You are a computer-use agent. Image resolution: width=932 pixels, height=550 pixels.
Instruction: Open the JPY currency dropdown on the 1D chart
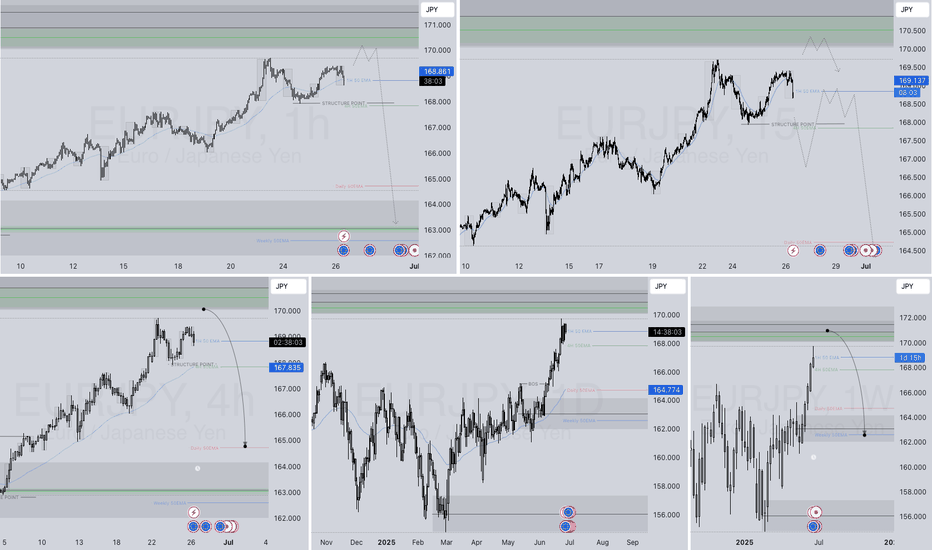[667, 287]
